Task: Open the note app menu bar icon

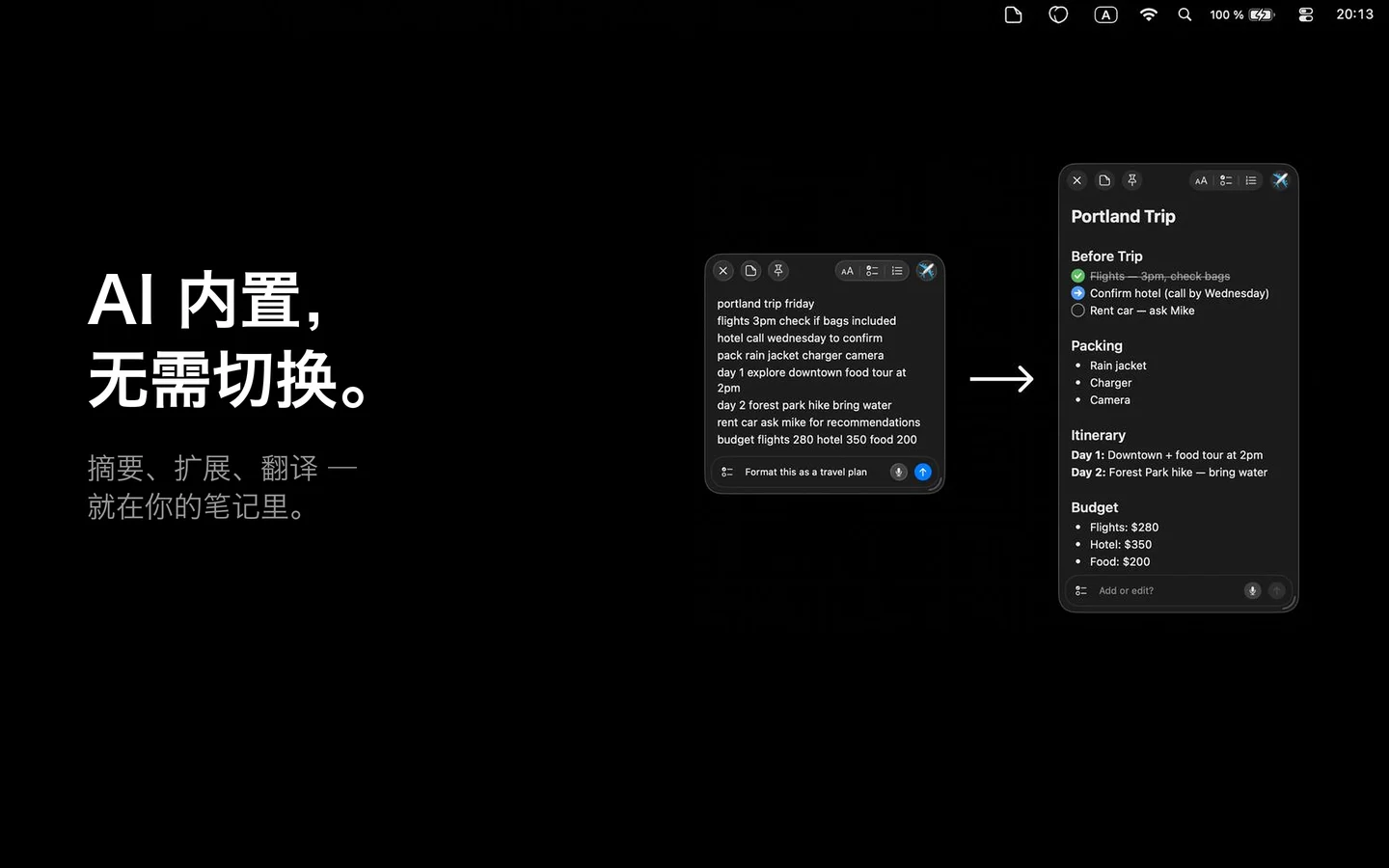Action: pos(1013,14)
